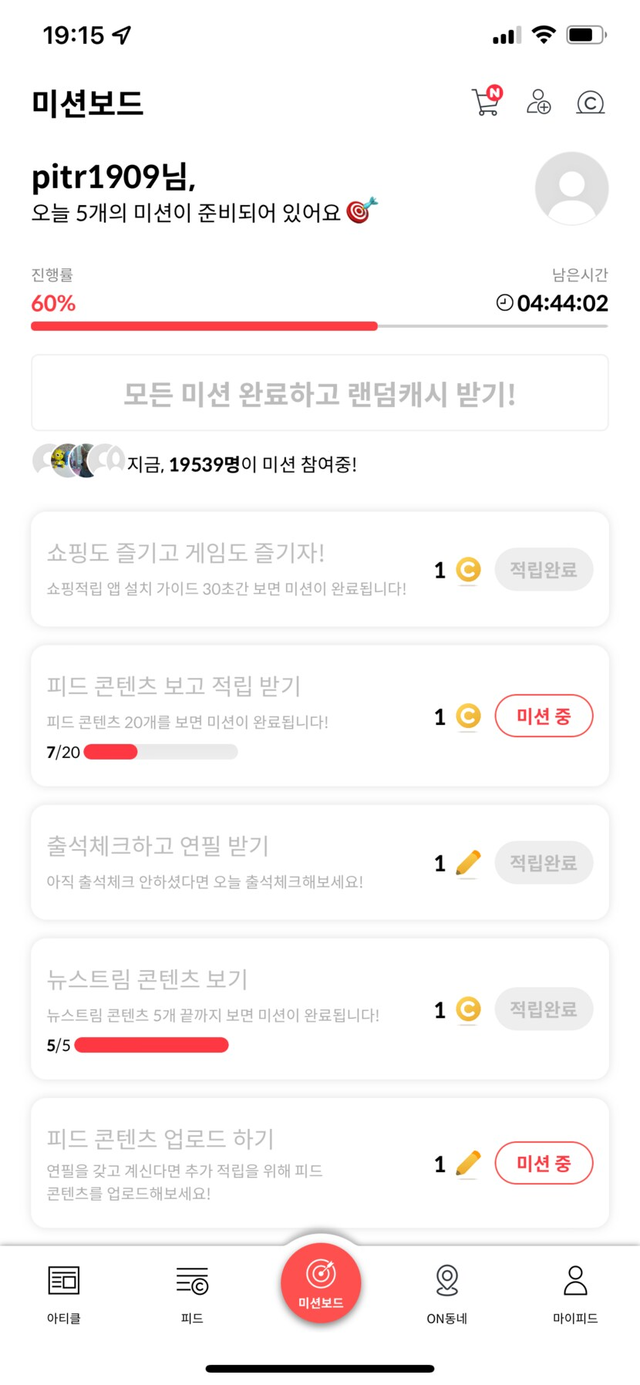Open the ON동네 tab
Viewport: 640px width, 1385px height.
pyautogui.click(x=447, y=1279)
